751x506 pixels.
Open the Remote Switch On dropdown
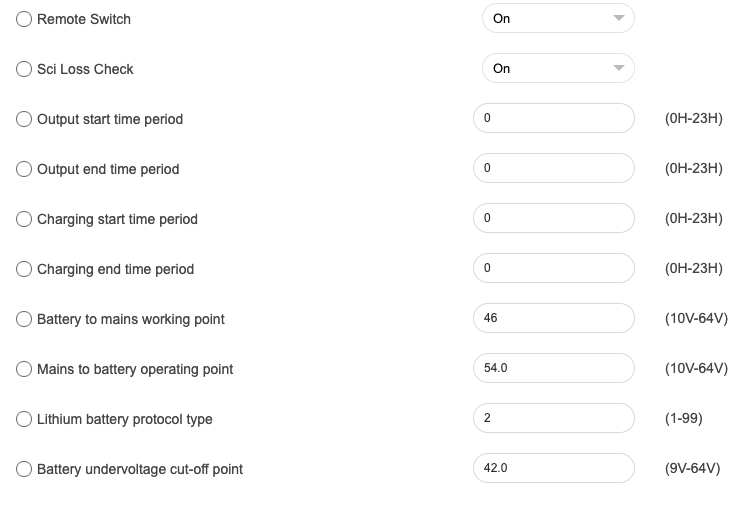558,18
